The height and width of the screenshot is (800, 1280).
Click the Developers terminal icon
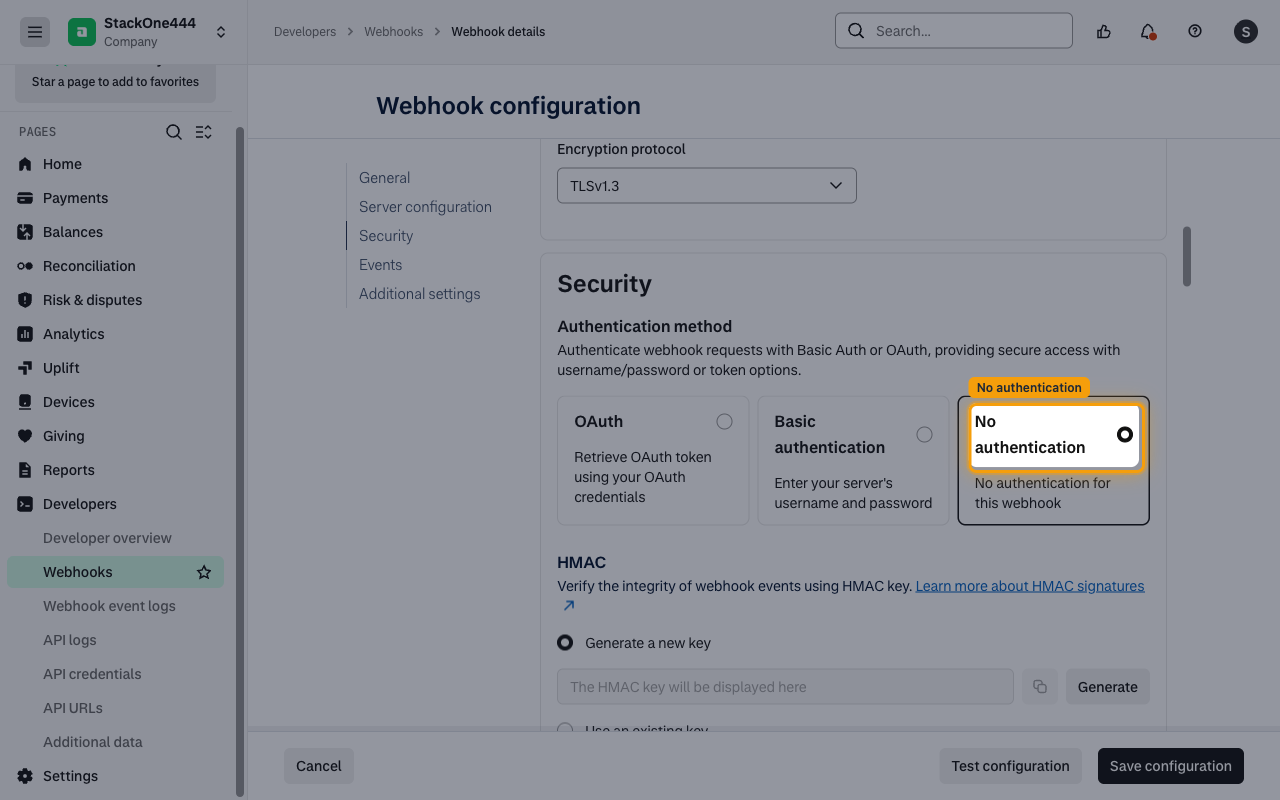(x=25, y=504)
